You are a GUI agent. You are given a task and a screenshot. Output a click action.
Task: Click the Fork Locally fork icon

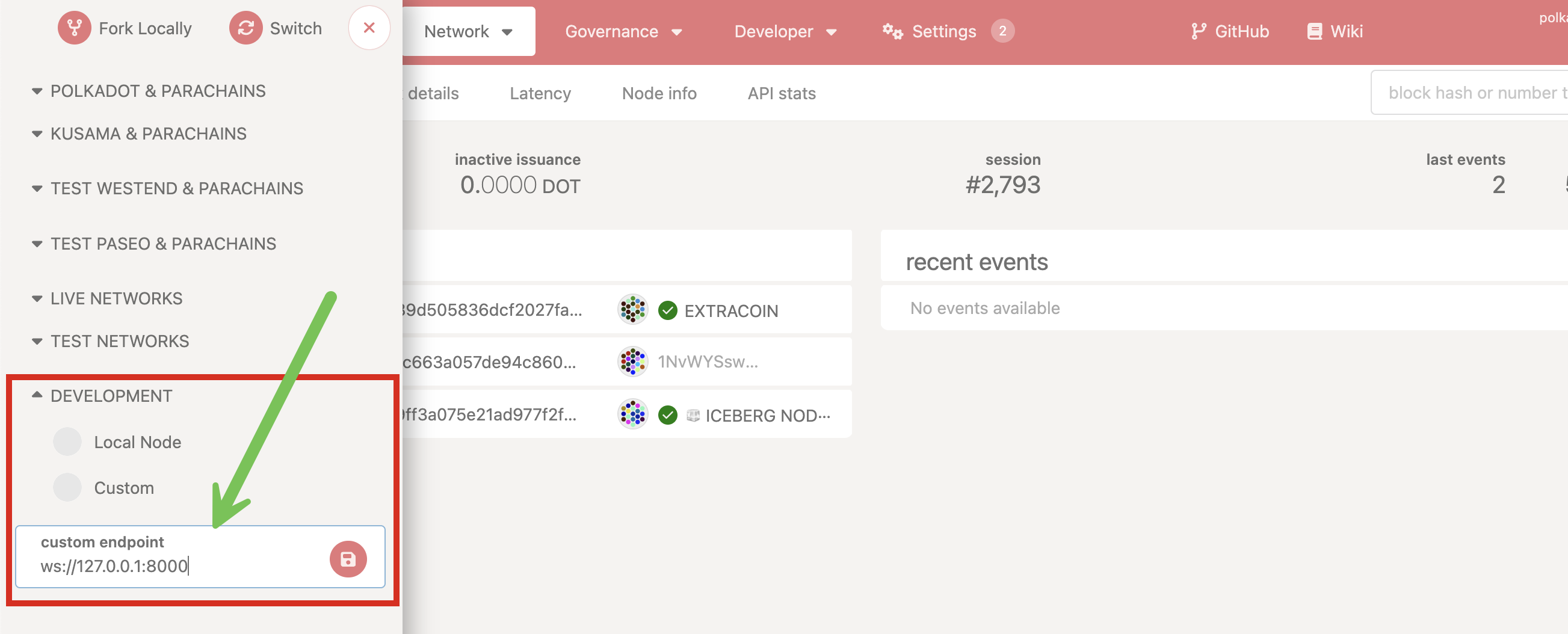pyautogui.click(x=74, y=28)
